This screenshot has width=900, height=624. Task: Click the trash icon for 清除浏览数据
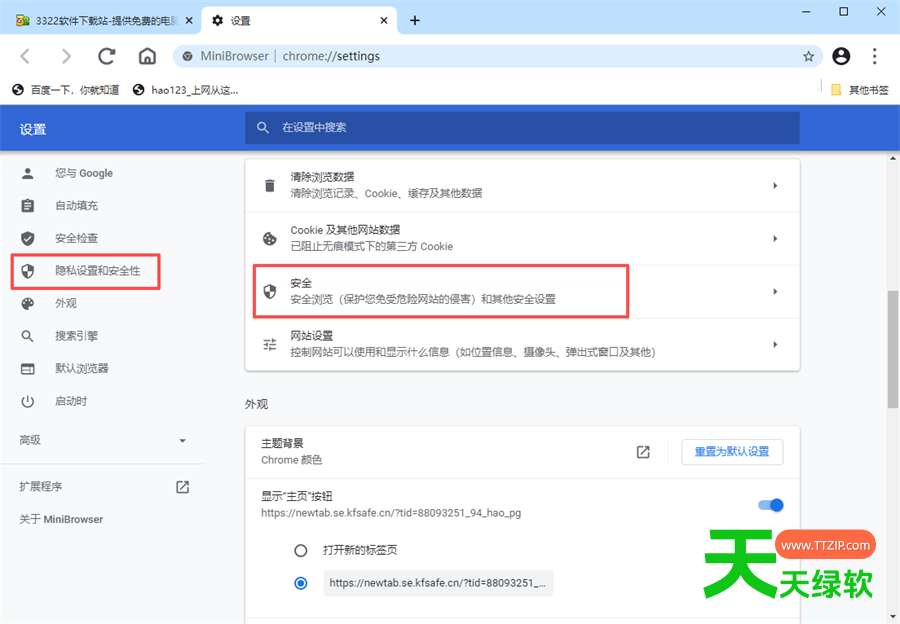[x=270, y=185]
